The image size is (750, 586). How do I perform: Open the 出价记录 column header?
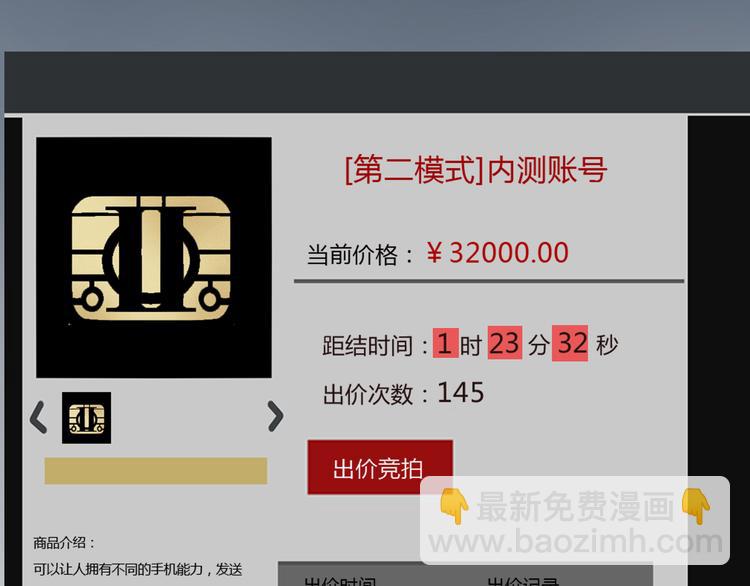tap(523, 581)
